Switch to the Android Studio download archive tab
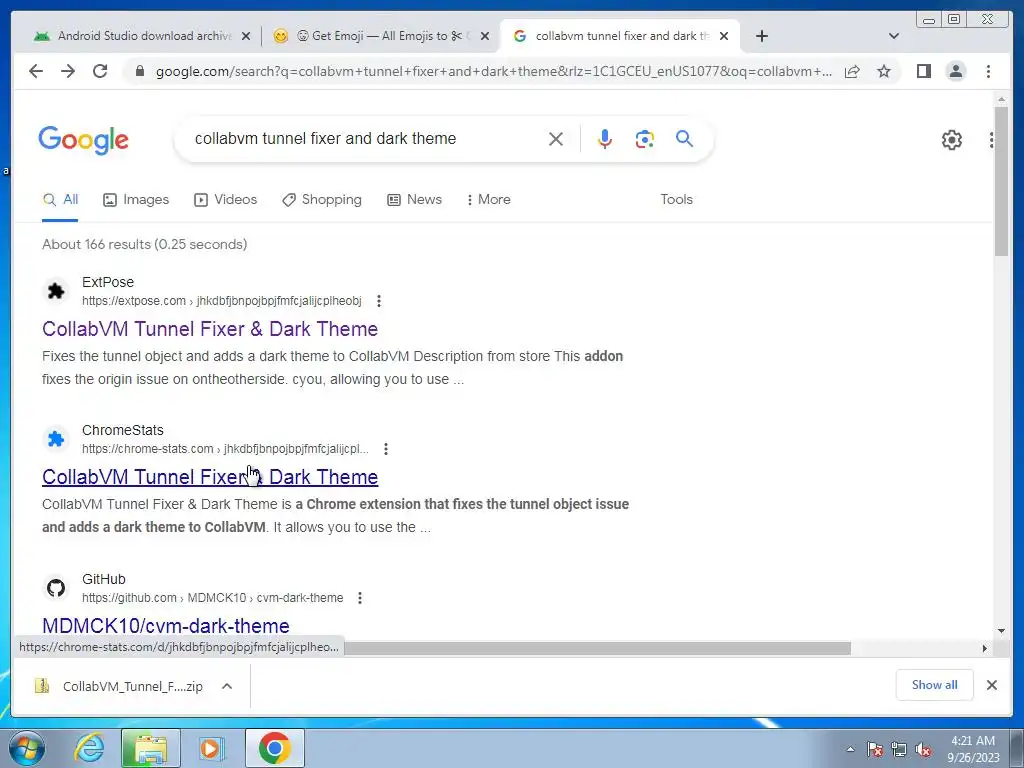This screenshot has width=1024, height=768. pyautogui.click(x=142, y=37)
